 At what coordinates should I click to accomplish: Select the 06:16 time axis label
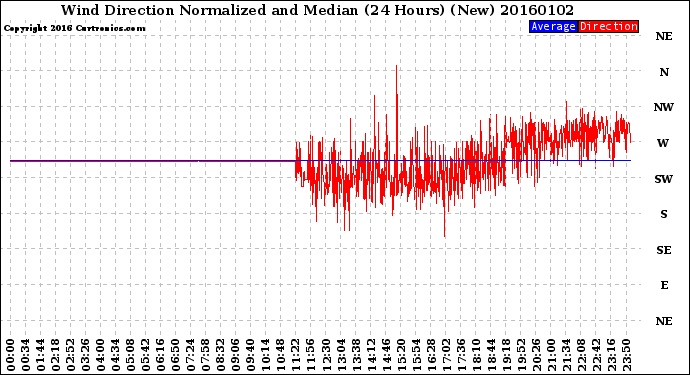coord(161,355)
